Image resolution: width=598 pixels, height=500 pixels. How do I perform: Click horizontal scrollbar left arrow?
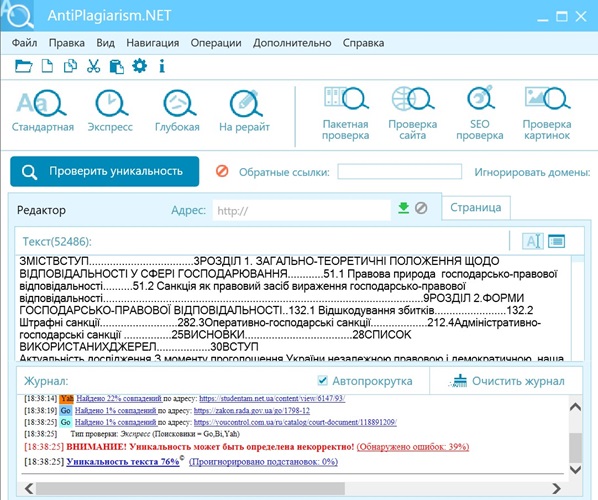click(x=29, y=488)
